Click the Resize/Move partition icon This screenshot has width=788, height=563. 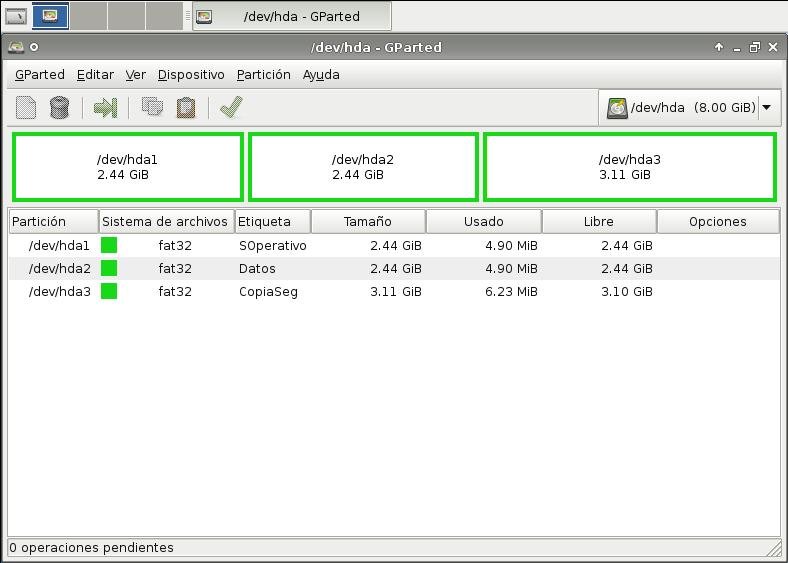pos(105,107)
